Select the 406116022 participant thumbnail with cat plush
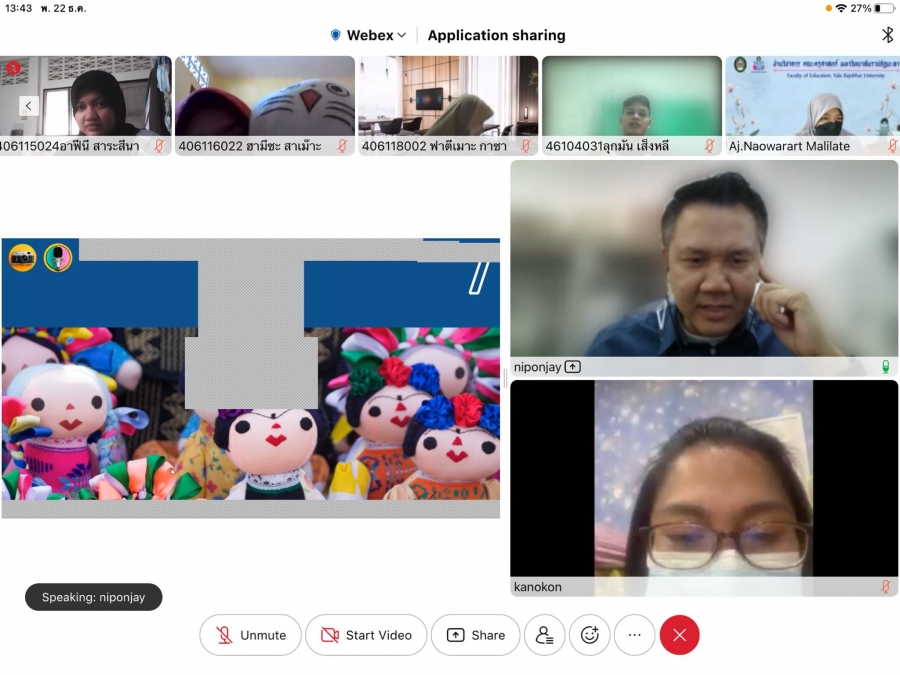The image size is (900, 675). click(x=265, y=105)
